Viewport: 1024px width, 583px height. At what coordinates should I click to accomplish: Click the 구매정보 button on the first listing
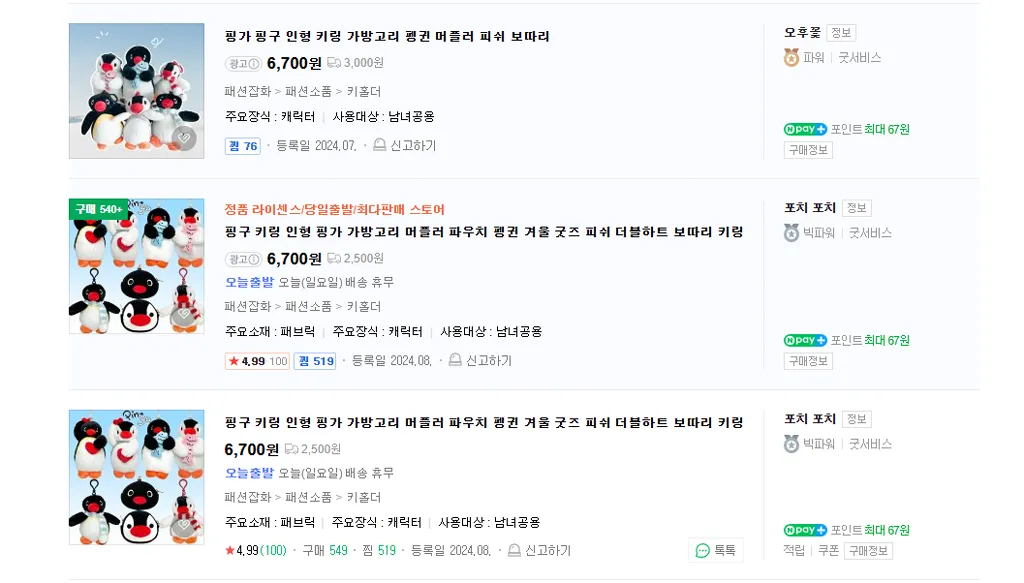pos(808,148)
